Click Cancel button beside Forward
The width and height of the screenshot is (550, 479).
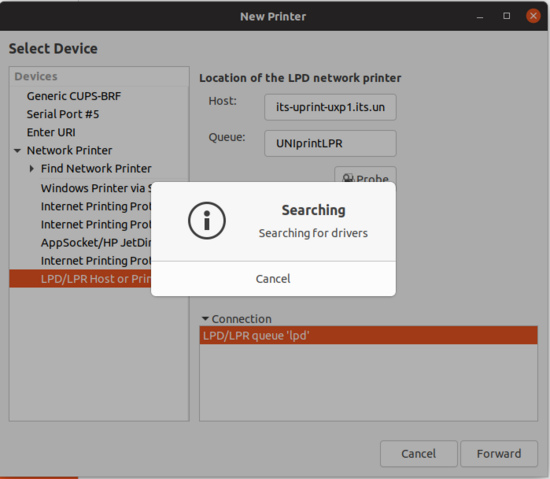pos(418,454)
